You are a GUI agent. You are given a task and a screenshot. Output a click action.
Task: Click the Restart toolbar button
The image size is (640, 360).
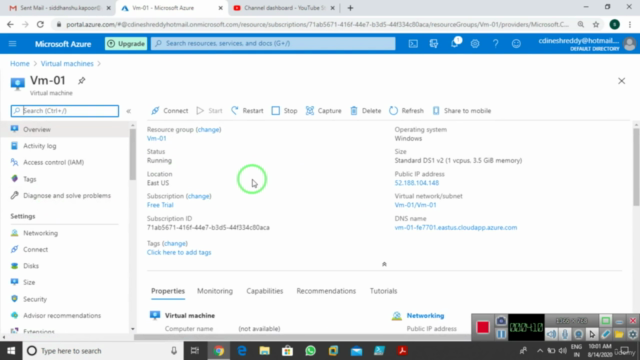247,111
